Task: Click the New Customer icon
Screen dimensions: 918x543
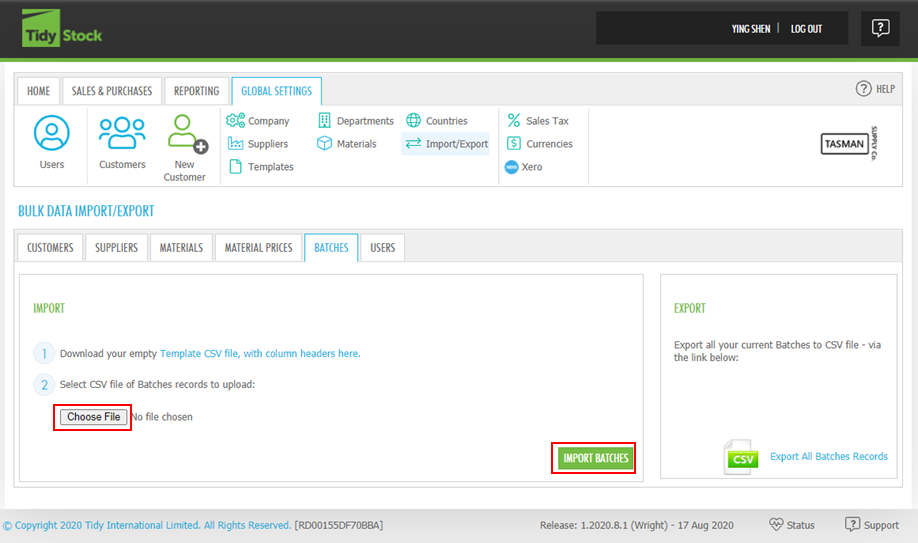Action: pos(185,134)
